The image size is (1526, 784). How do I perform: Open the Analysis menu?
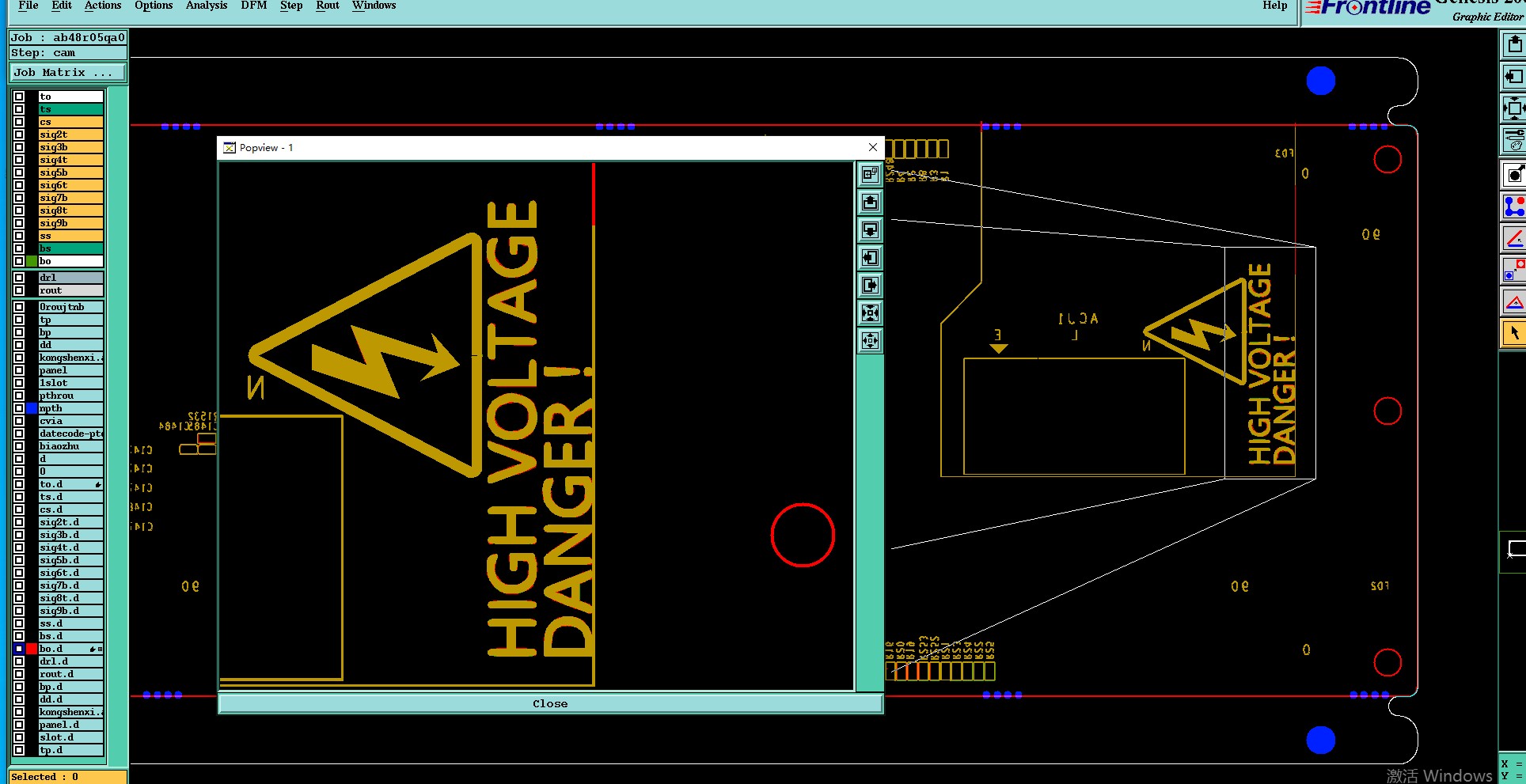tap(207, 6)
